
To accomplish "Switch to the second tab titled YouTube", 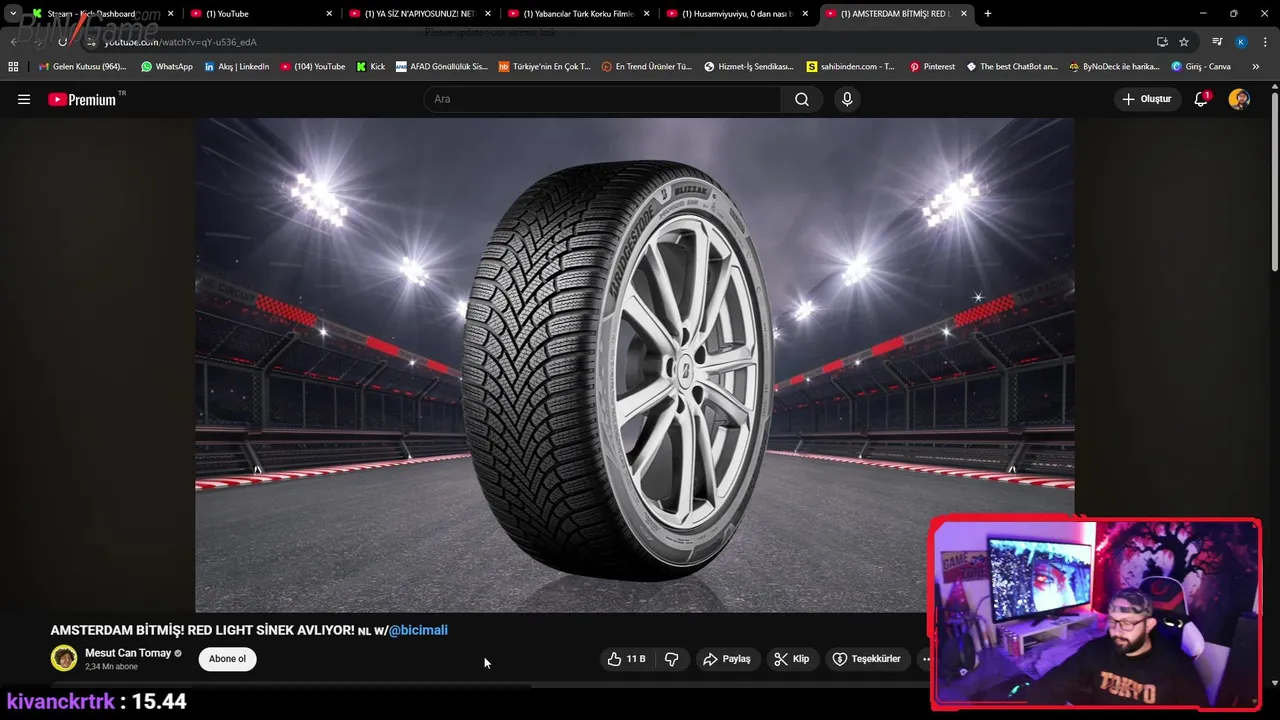I will pos(260,14).
